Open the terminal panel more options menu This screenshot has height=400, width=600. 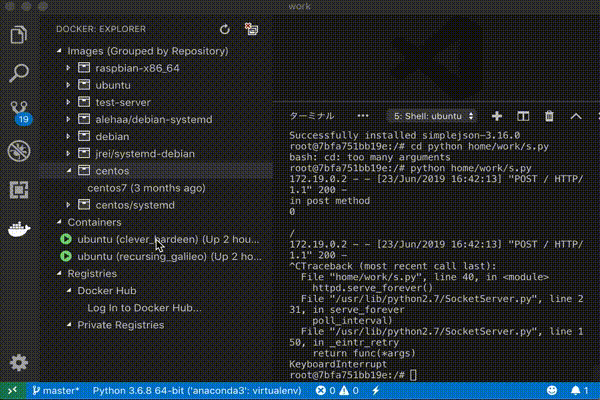(x=363, y=116)
